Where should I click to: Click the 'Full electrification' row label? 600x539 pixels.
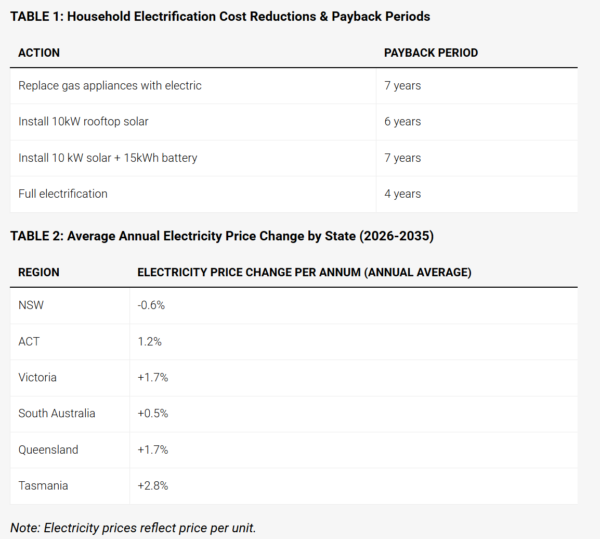(x=63, y=194)
